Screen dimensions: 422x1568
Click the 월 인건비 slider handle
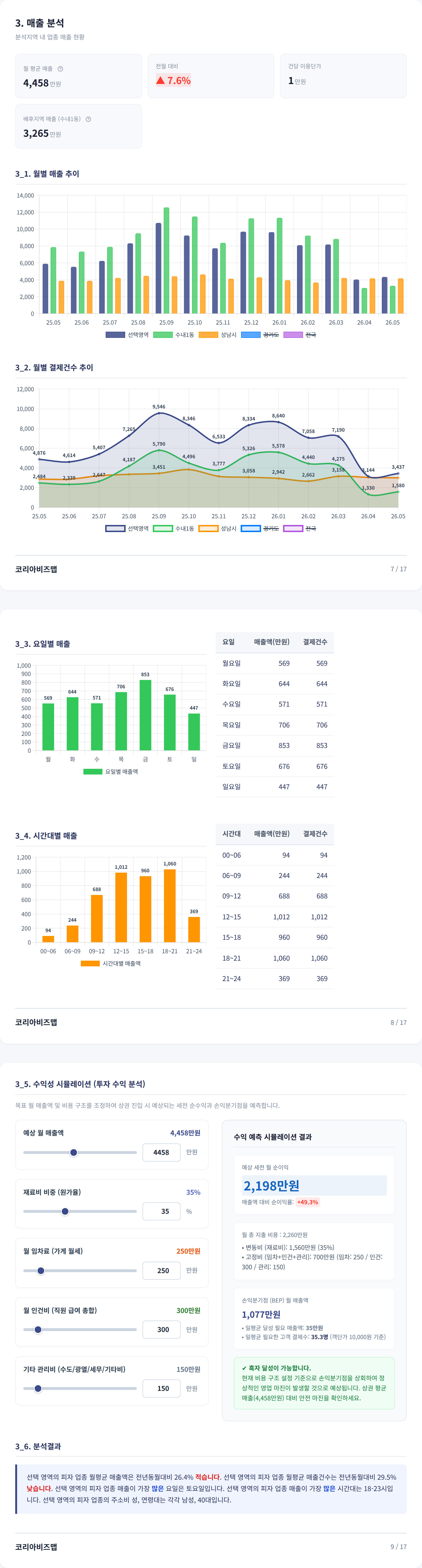38,1329
